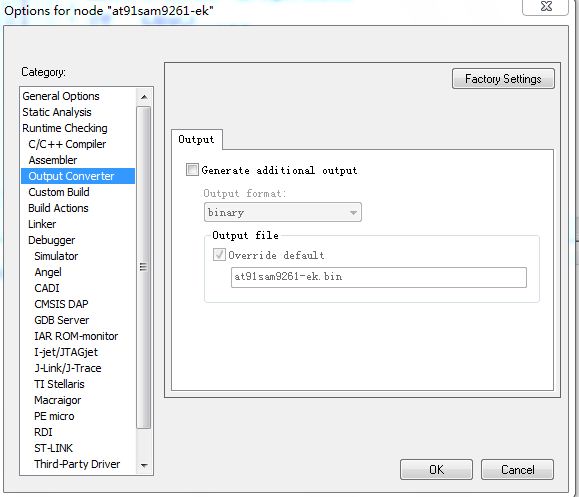This screenshot has height=497, width=579.
Task: Confirm options with the OK button
Action: coord(436,469)
